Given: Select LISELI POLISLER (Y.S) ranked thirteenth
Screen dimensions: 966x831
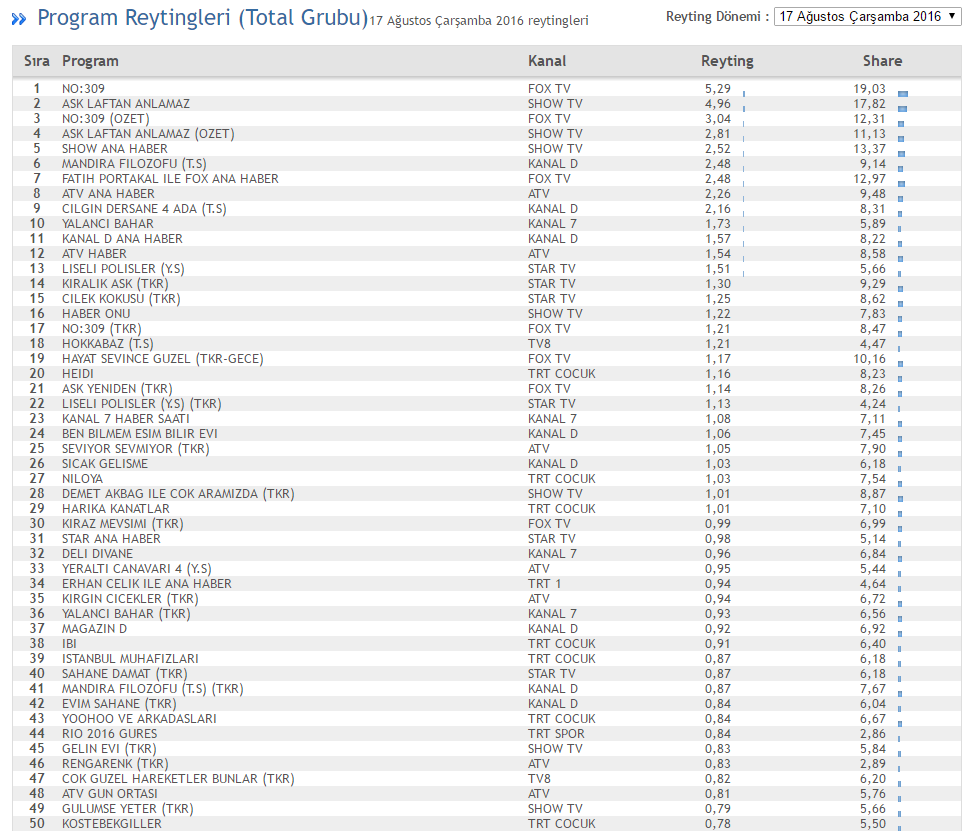Looking at the screenshot, I should (x=123, y=269).
